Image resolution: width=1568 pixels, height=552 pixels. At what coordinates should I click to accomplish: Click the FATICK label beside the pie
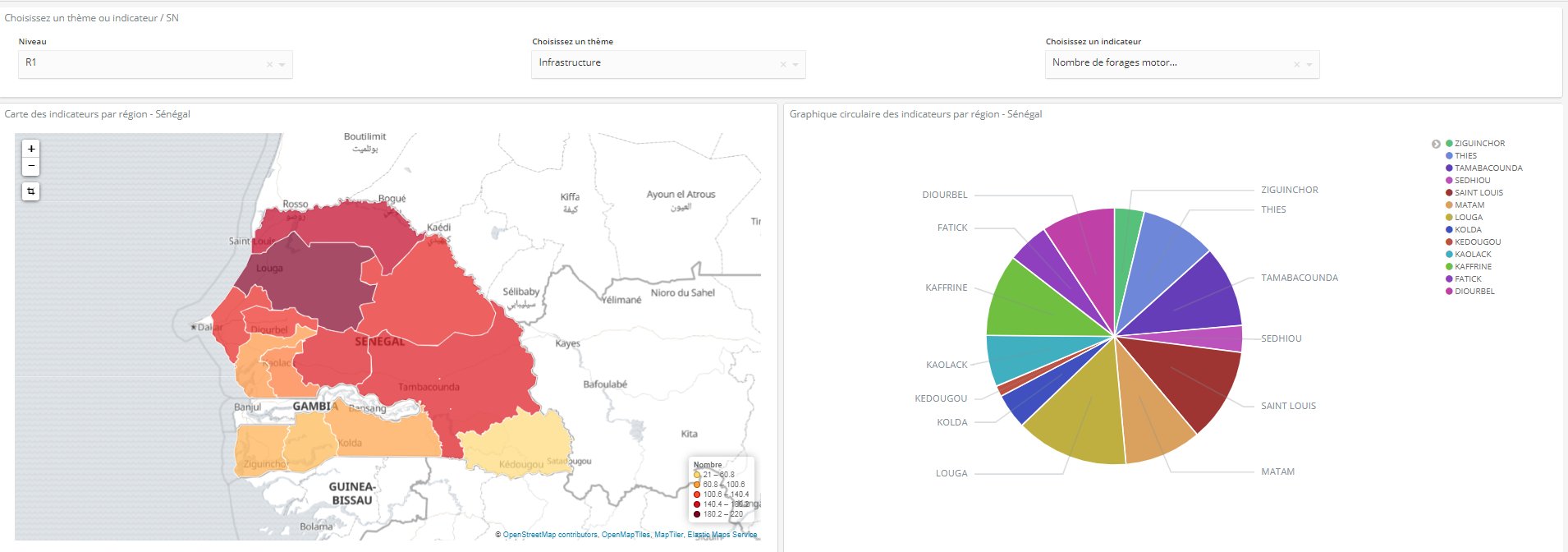pos(952,228)
